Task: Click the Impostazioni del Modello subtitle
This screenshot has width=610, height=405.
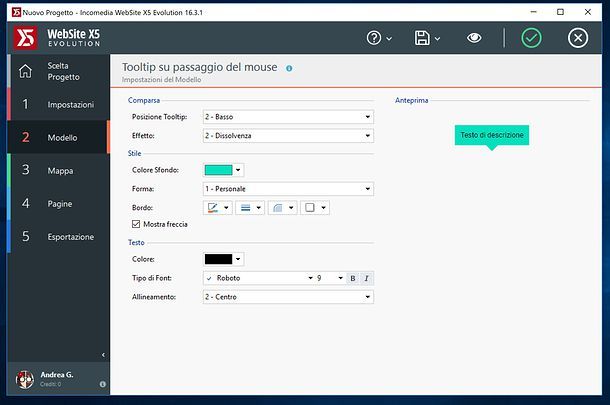Action: tap(161, 80)
